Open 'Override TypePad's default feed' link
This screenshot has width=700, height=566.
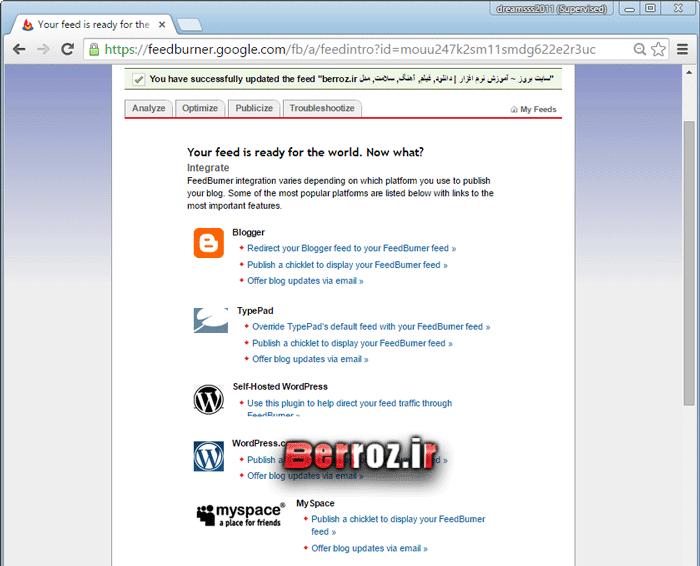[x=371, y=327]
